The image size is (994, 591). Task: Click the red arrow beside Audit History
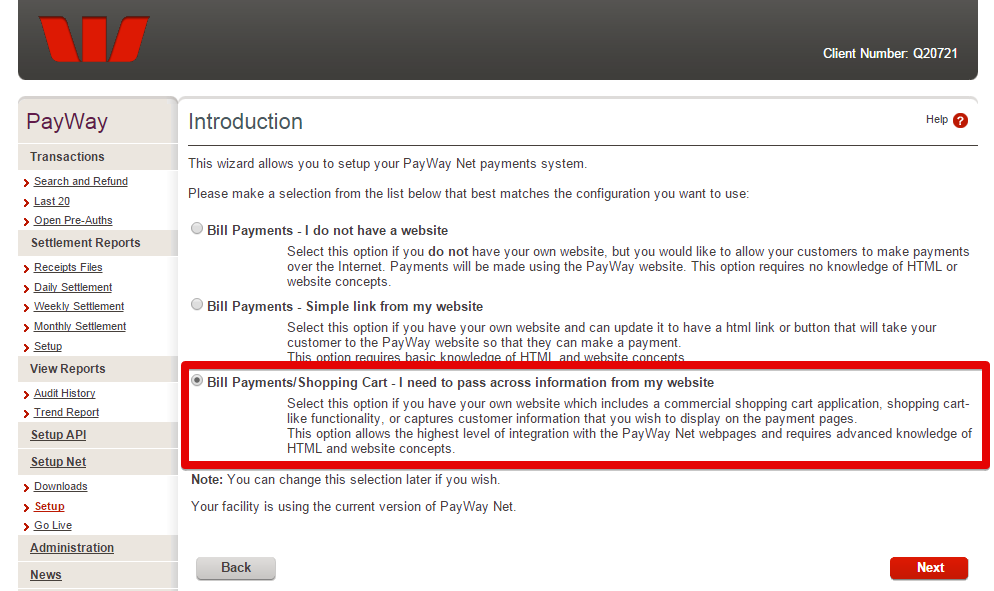[26, 394]
